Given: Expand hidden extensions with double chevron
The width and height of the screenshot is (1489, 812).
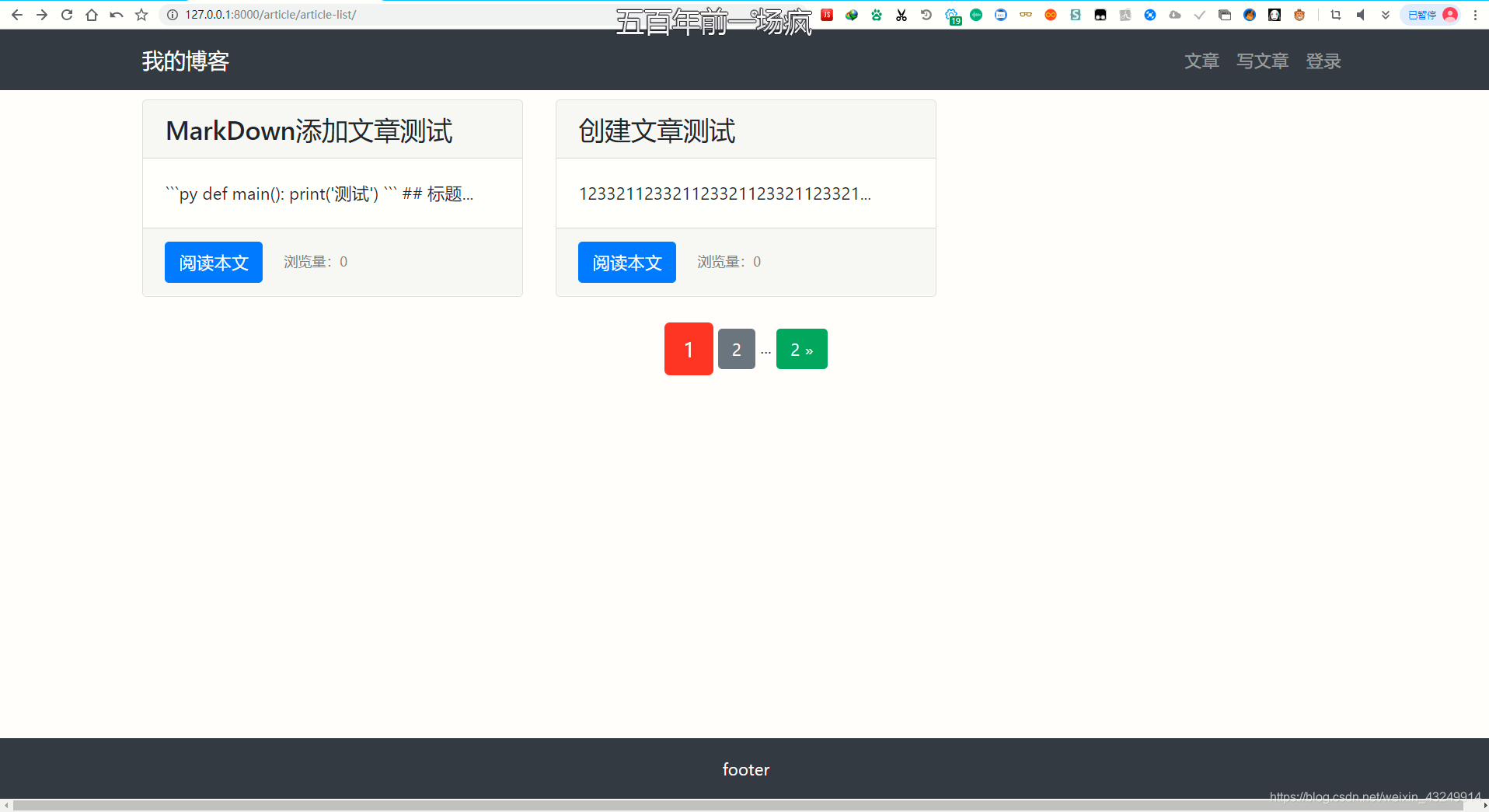Looking at the screenshot, I should point(1386,15).
